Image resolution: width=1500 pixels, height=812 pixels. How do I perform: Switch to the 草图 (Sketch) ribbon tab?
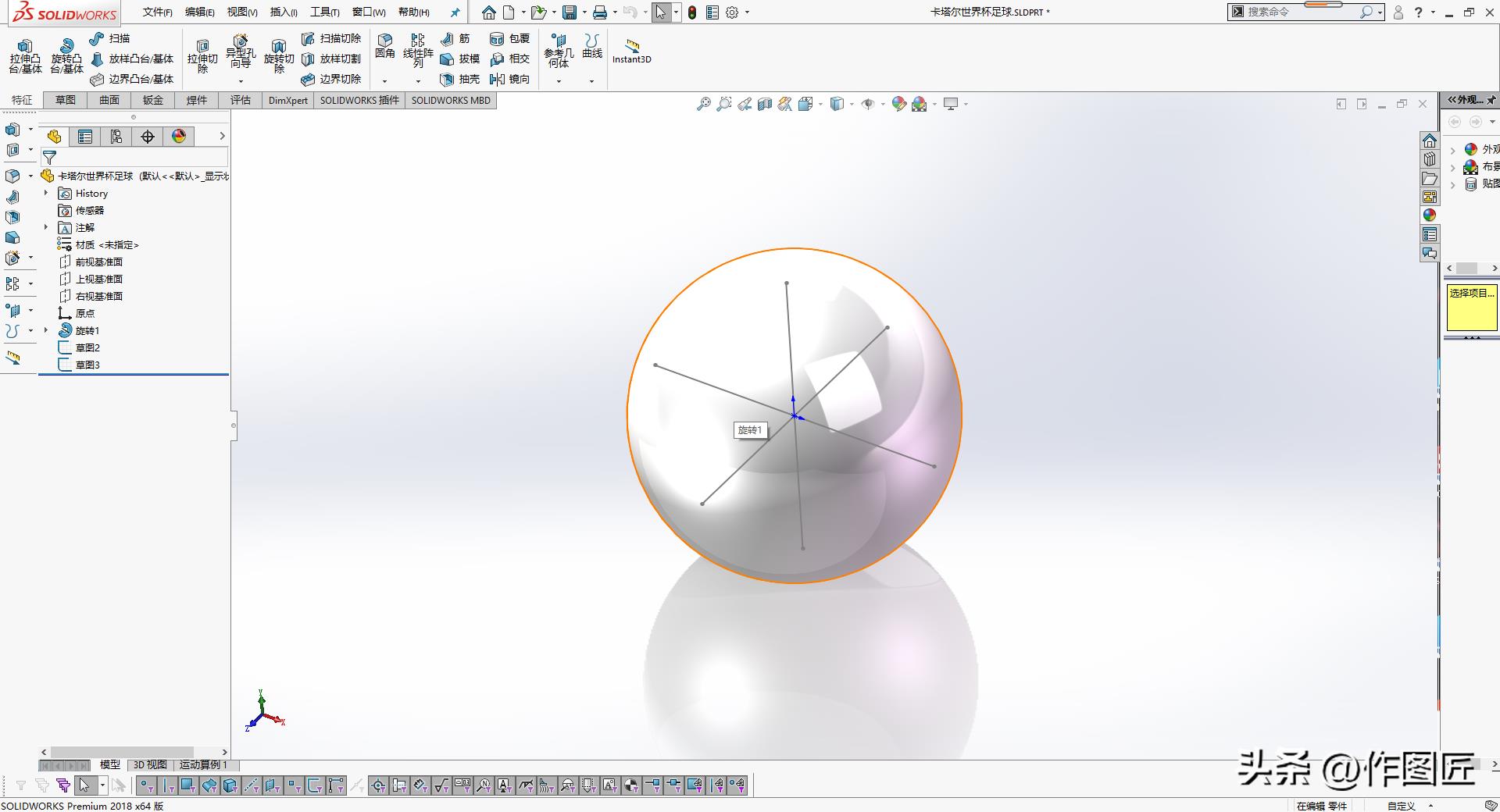pyautogui.click(x=66, y=100)
